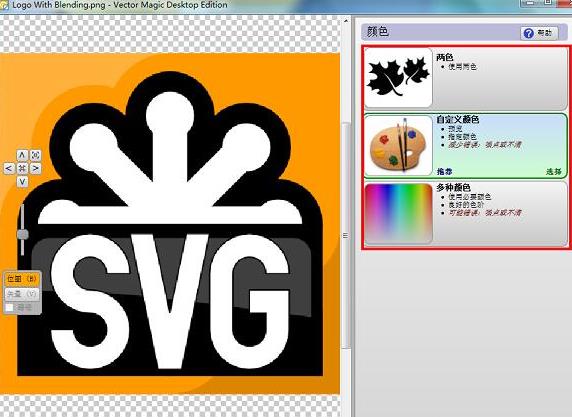The image size is (572, 417).
Task: Choose the 多种颜色 many colors option
Action: point(466,213)
